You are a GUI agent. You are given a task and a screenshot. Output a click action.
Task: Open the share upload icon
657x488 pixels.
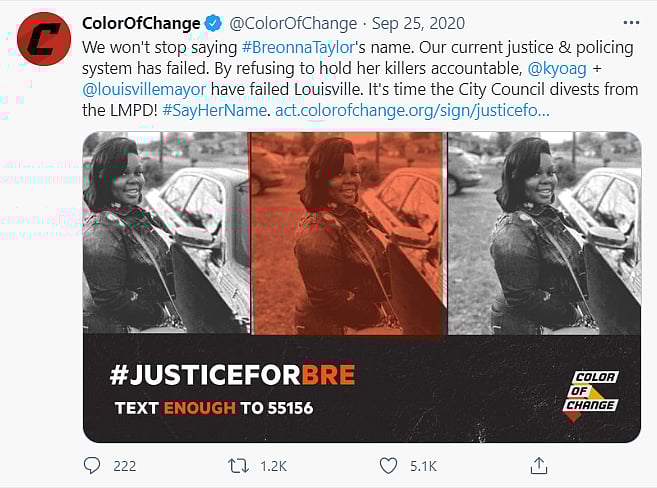tap(539, 465)
